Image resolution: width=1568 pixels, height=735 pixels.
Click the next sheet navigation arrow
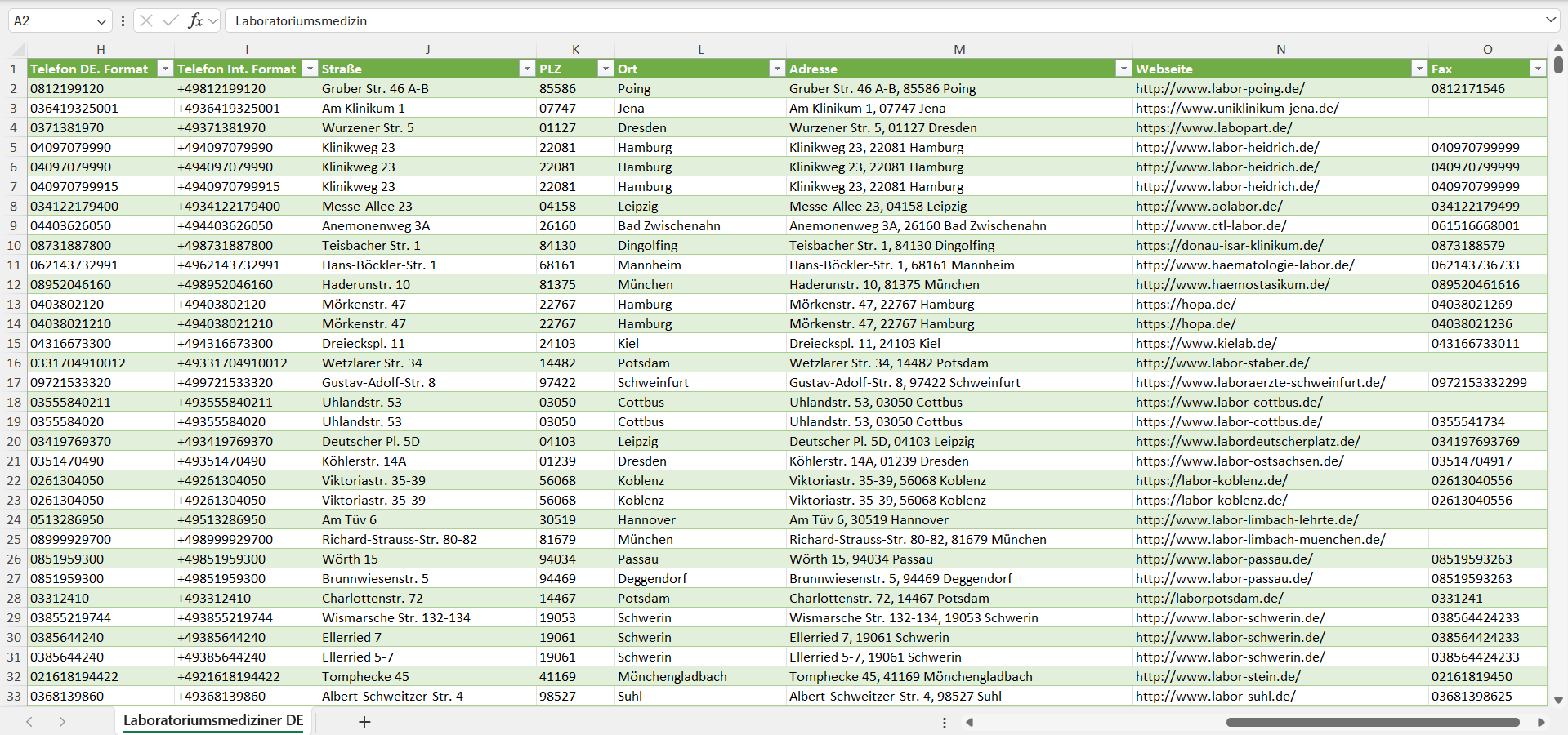point(62,722)
